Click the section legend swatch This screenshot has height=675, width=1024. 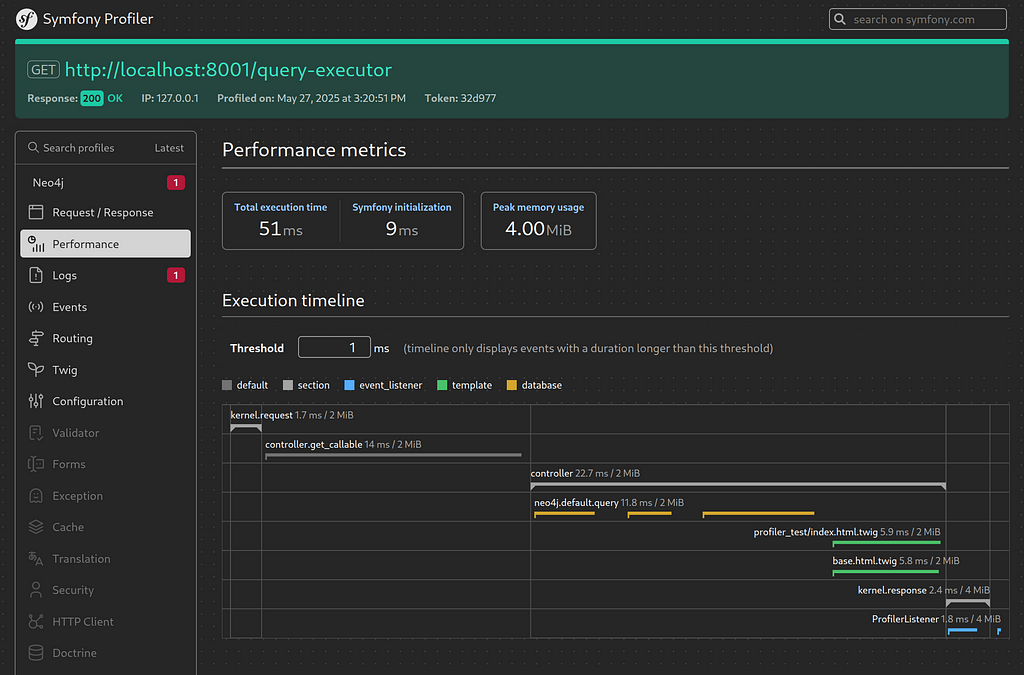288,385
